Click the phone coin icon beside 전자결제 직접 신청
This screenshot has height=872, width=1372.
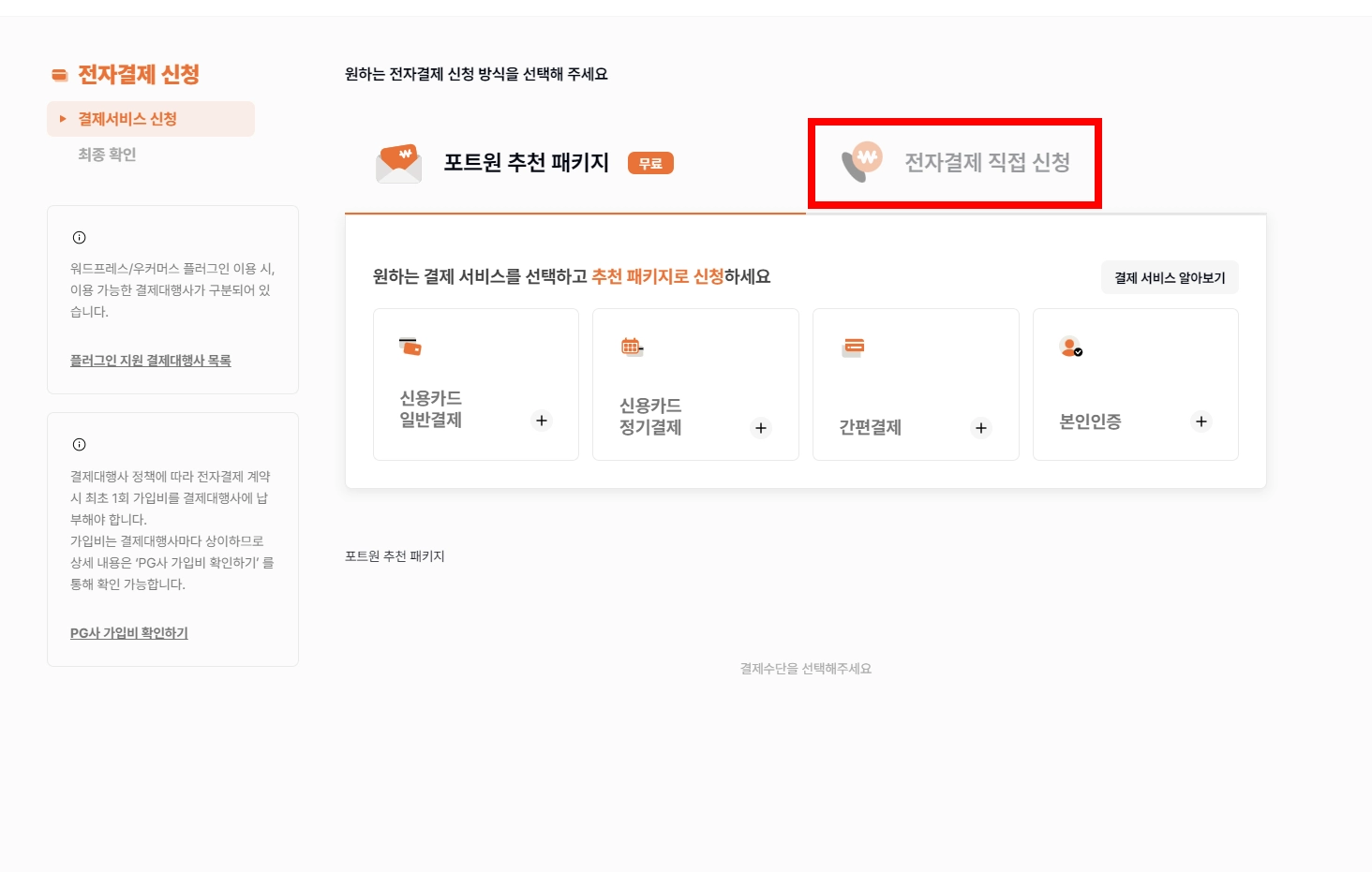(x=862, y=162)
